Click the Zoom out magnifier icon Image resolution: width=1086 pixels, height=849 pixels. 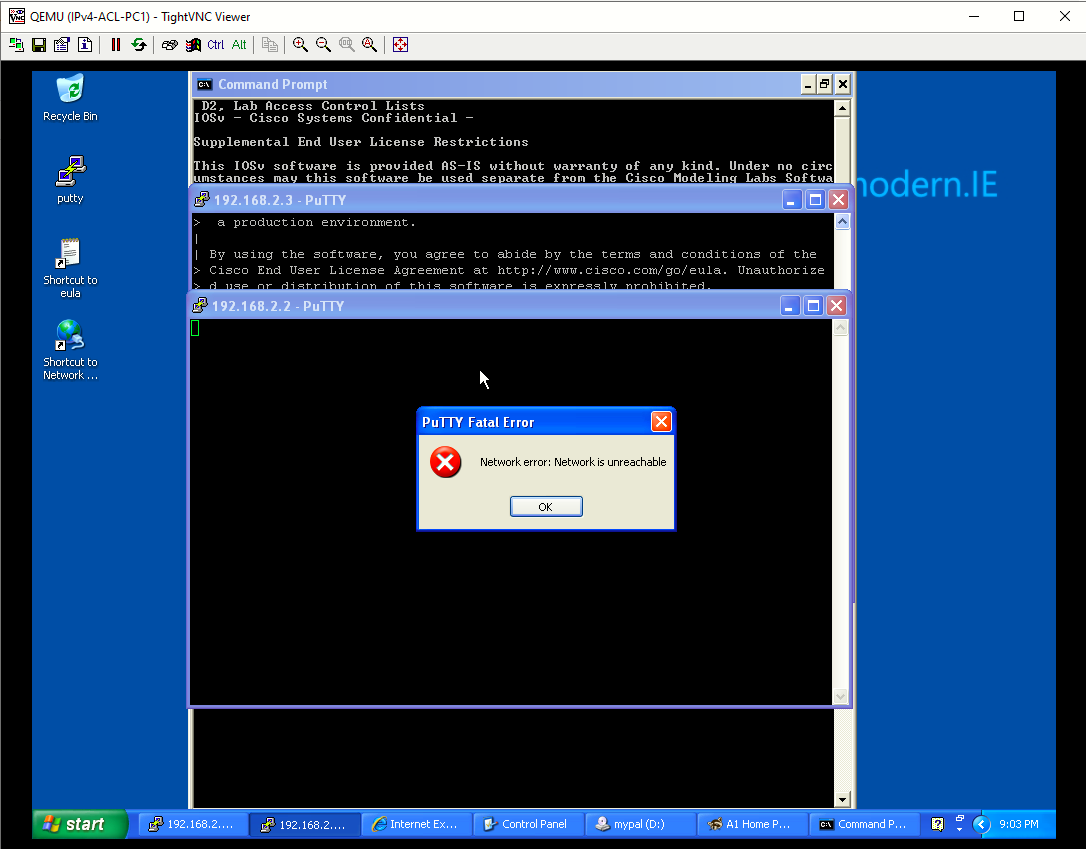[323, 45]
